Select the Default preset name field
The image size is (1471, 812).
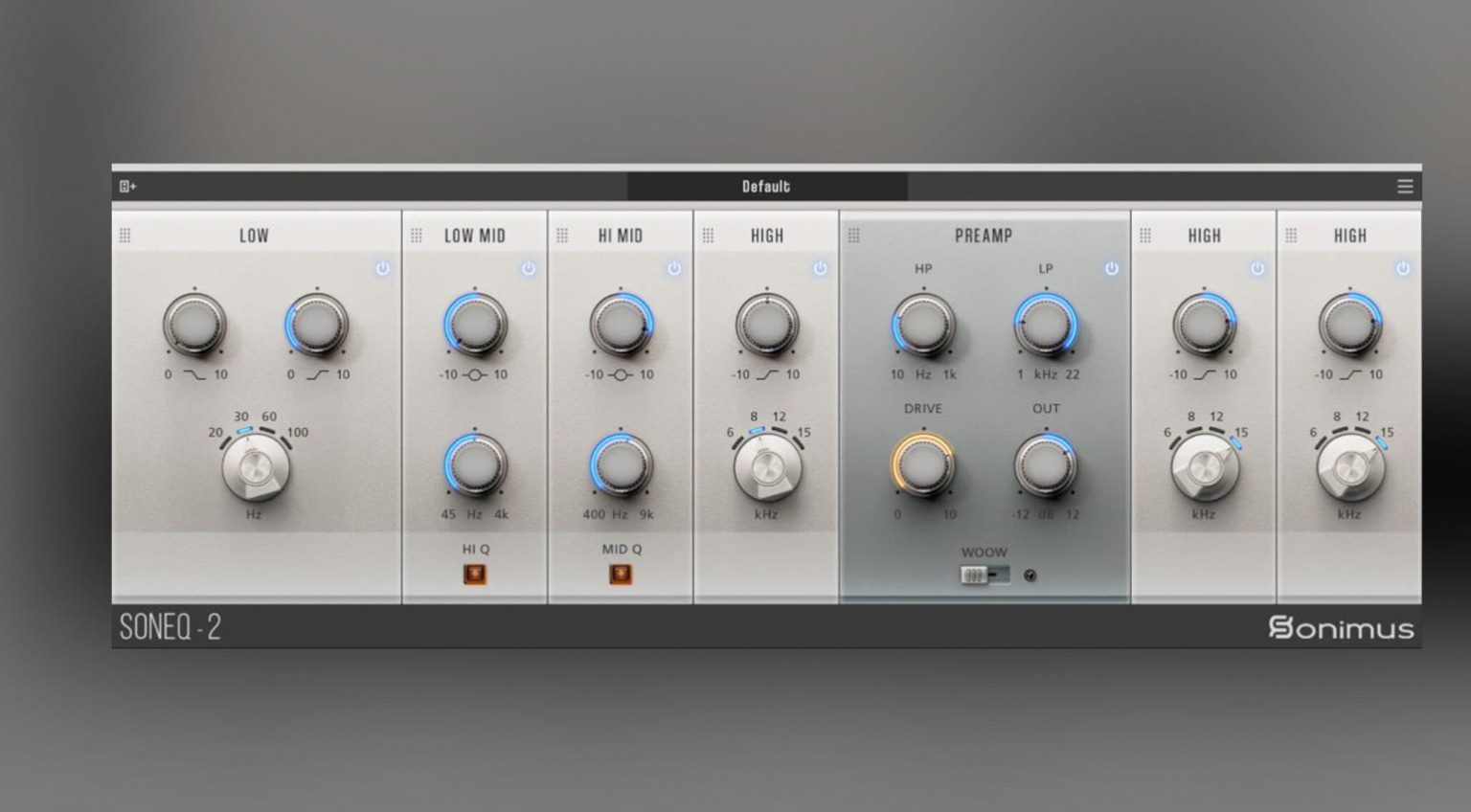pyautogui.click(x=765, y=186)
